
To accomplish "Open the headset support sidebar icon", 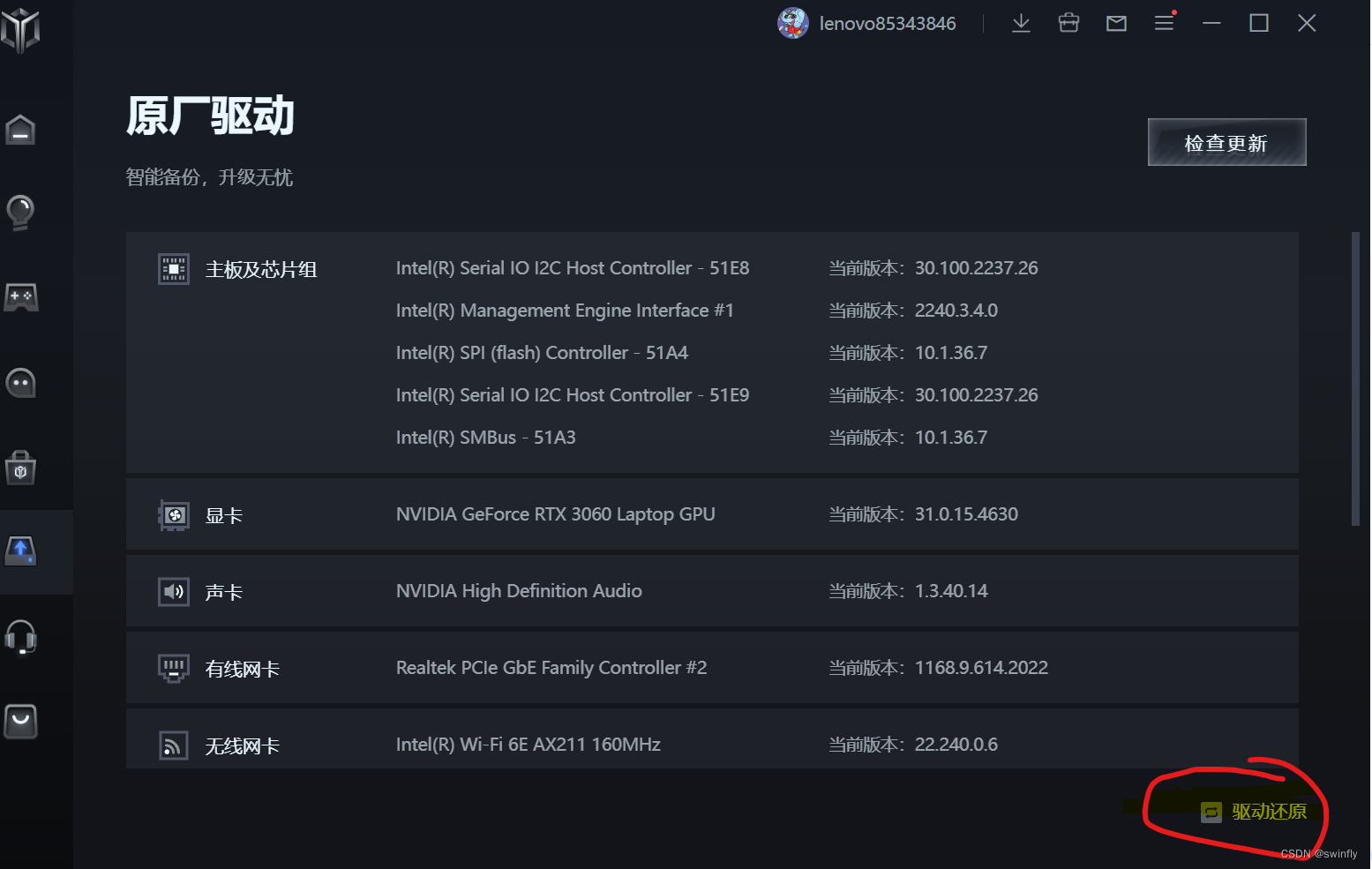I will point(20,637).
